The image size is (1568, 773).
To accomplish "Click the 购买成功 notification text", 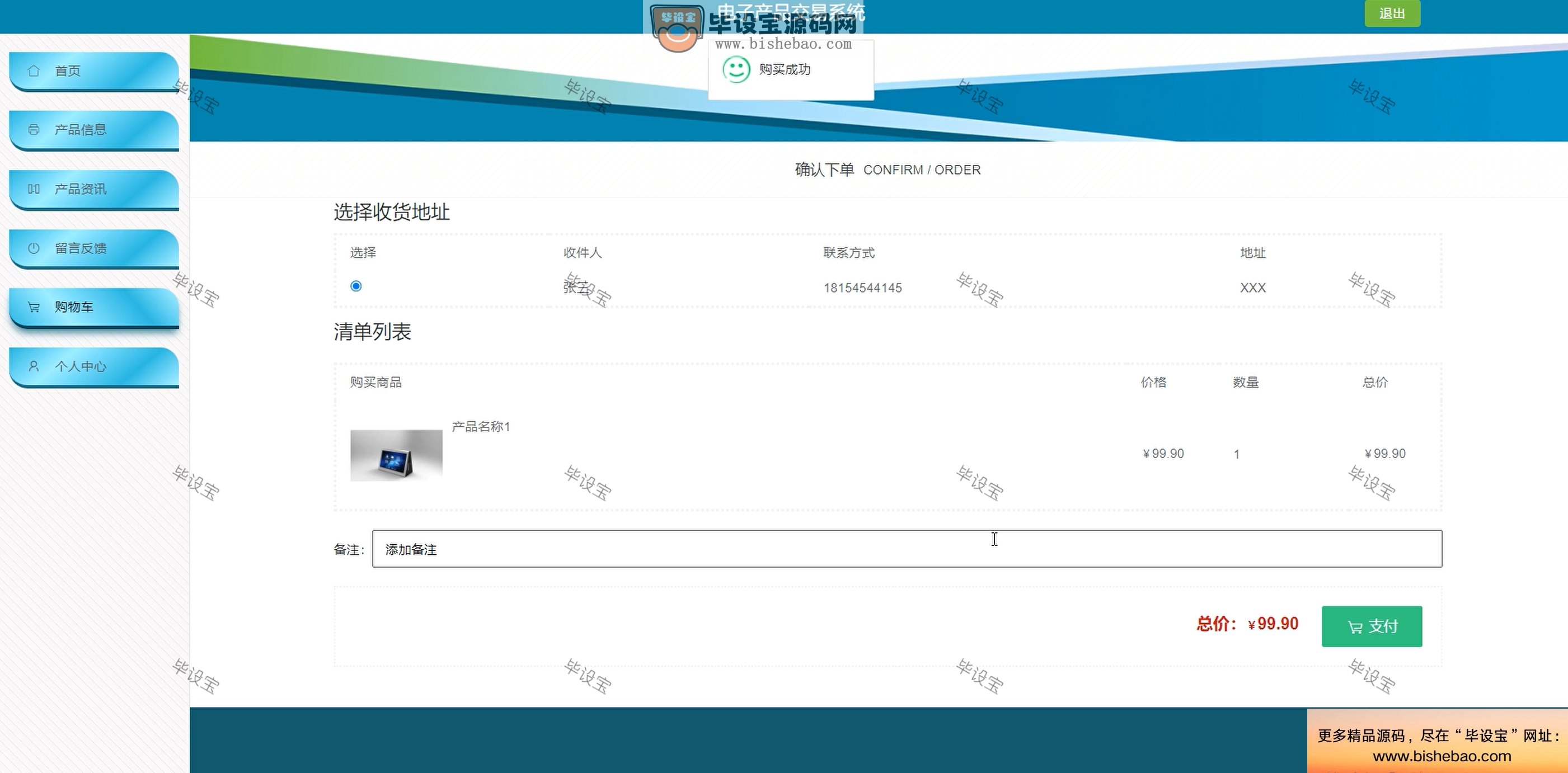I will (785, 69).
